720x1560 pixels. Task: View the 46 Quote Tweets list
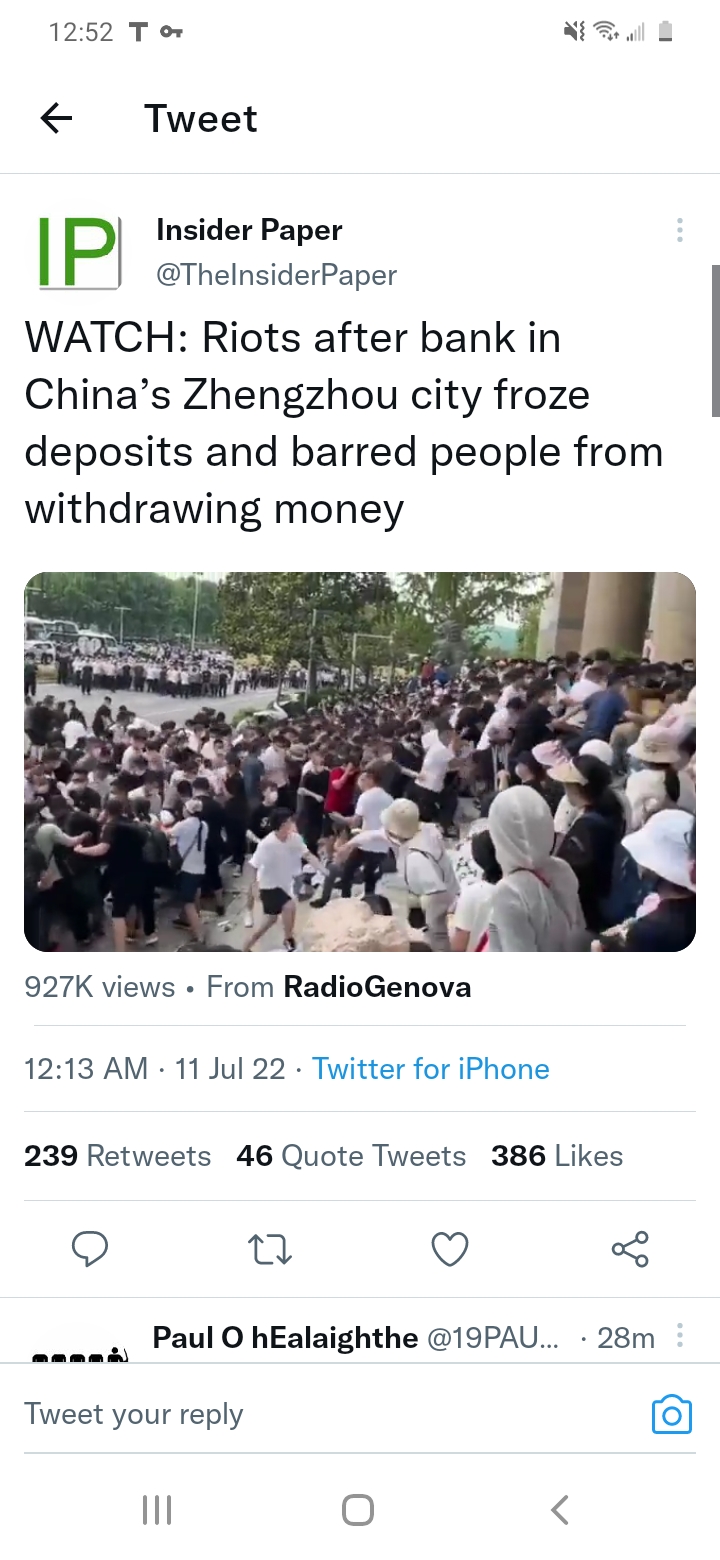[351, 1156]
